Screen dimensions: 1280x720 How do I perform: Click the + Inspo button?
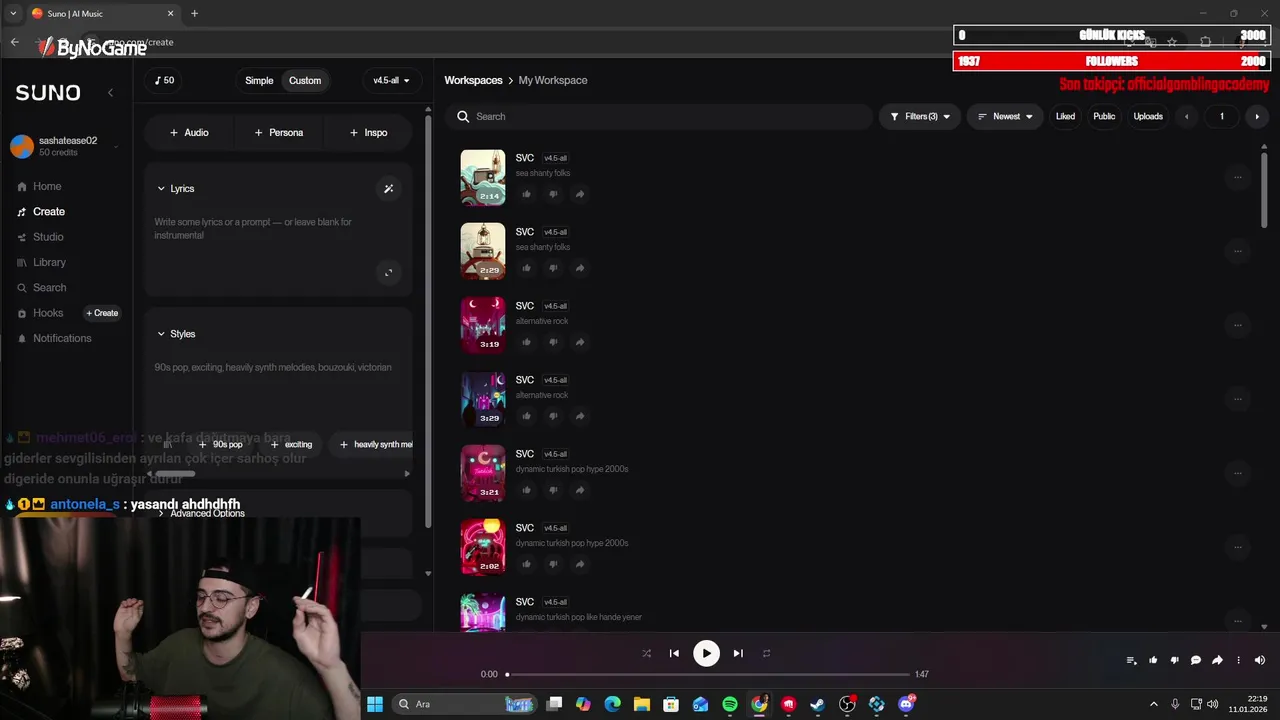(x=368, y=132)
